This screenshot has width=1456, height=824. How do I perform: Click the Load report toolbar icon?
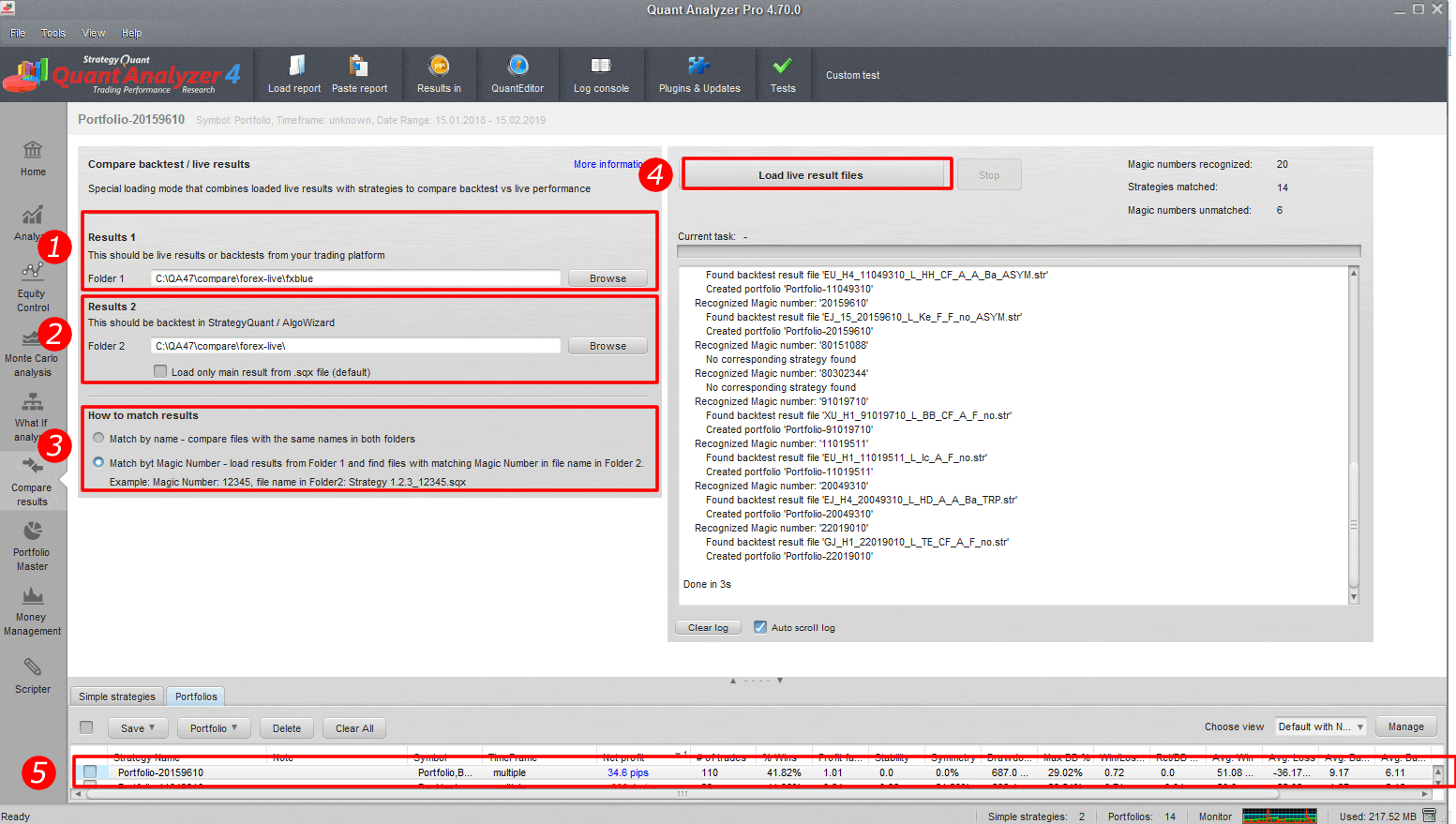coord(294,75)
